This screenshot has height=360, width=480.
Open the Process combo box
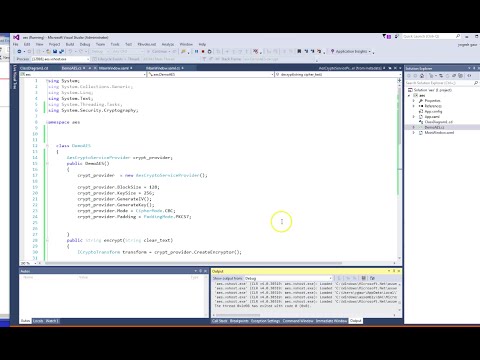click(x=61, y=59)
